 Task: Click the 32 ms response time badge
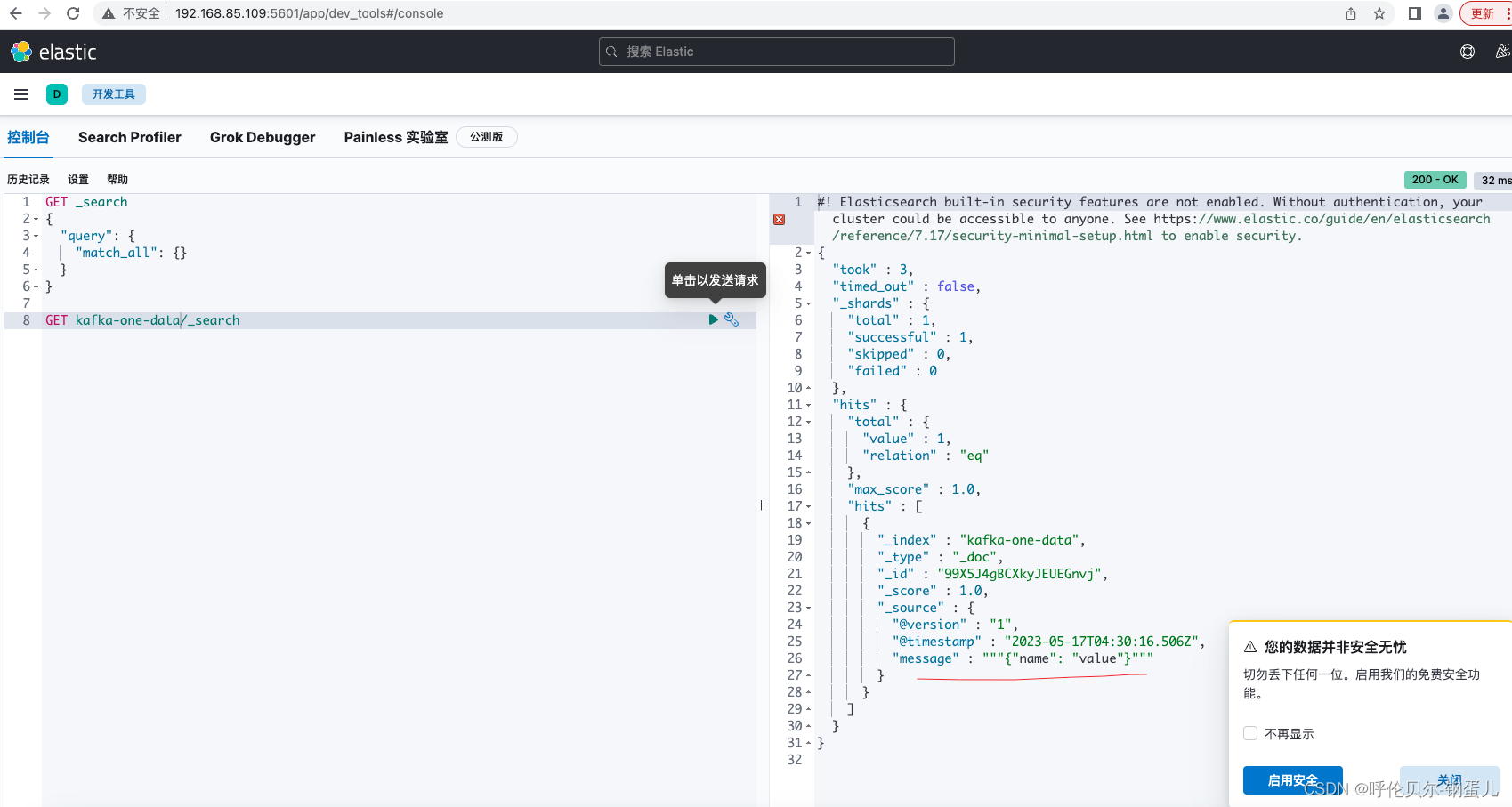(x=1493, y=180)
